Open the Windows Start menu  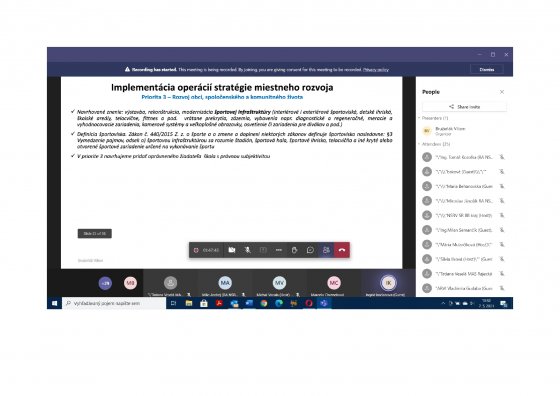[54, 303]
